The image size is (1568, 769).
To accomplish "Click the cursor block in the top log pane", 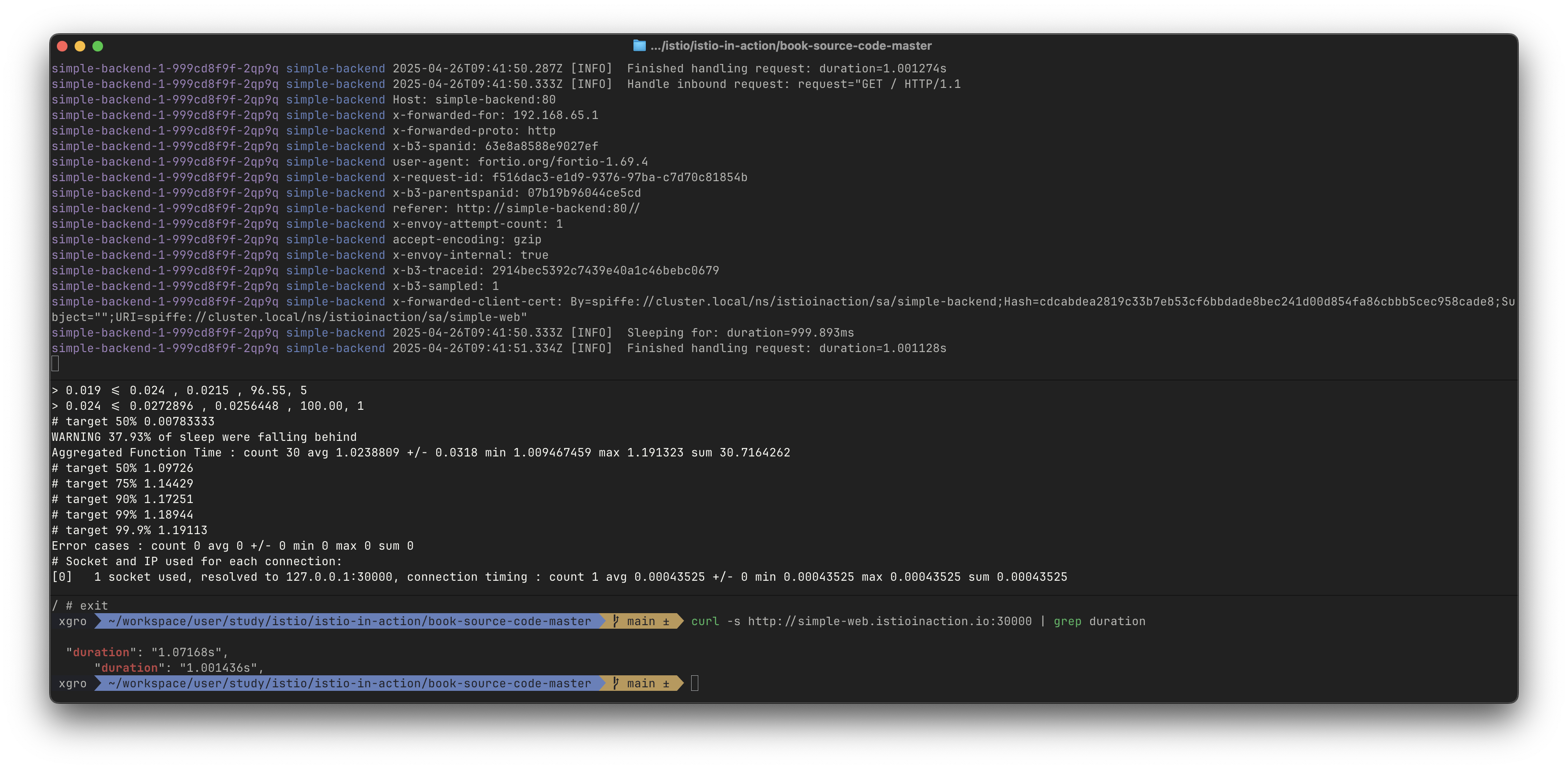I will click(56, 364).
